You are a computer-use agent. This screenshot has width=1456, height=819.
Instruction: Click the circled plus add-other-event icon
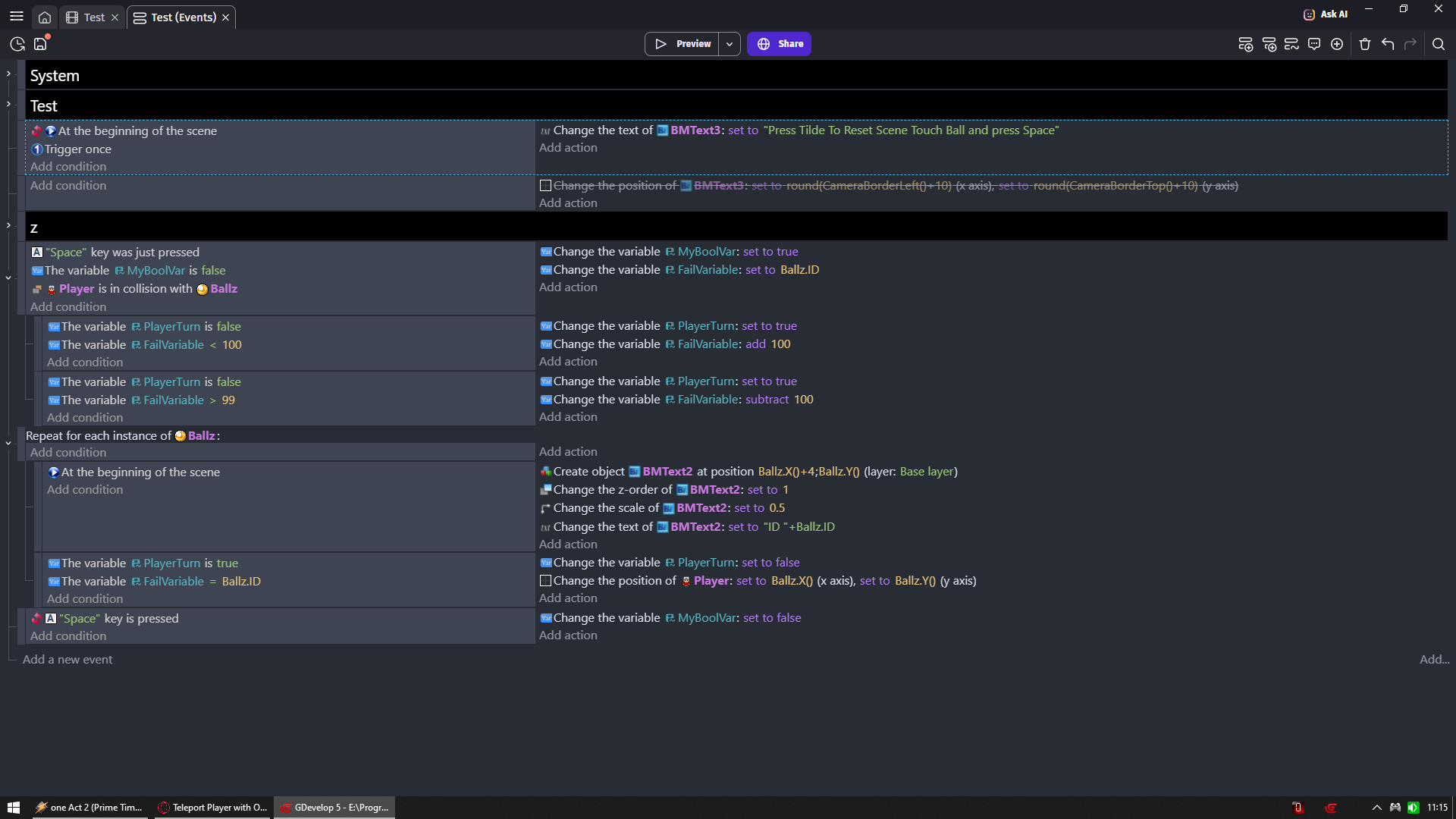[x=1337, y=44]
